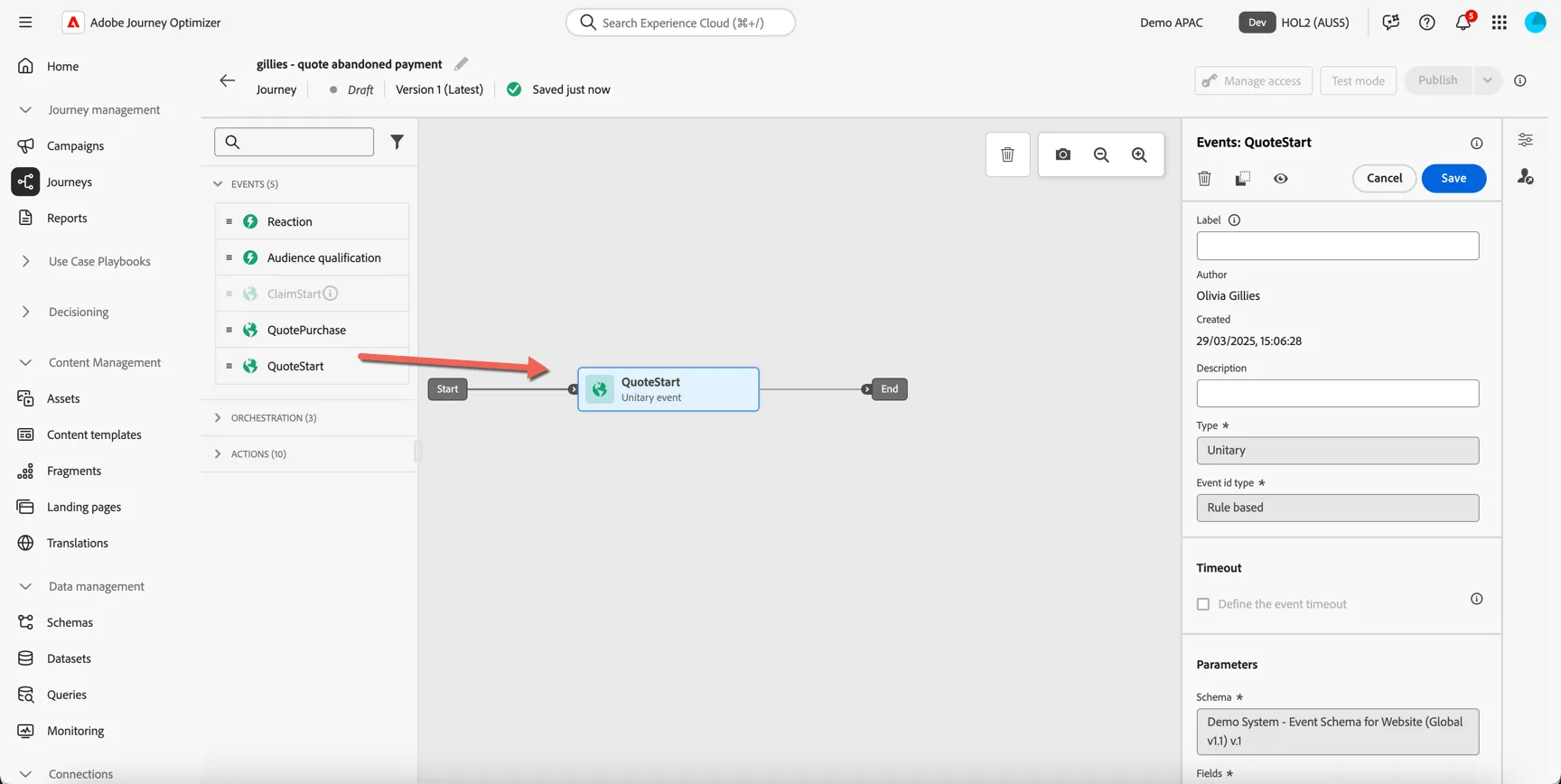This screenshot has width=1561, height=784.
Task: Collapse the Journey management nav group
Action: point(25,110)
